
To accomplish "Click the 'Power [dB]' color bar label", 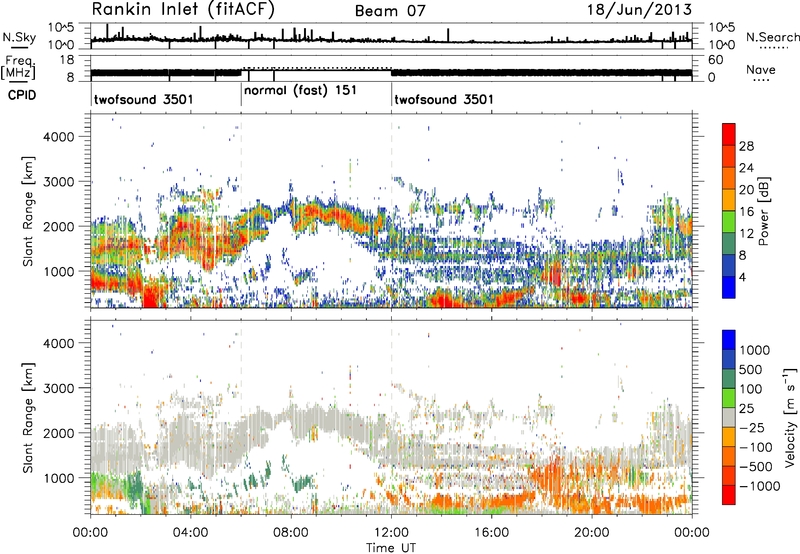I will [x=764, y=211].
